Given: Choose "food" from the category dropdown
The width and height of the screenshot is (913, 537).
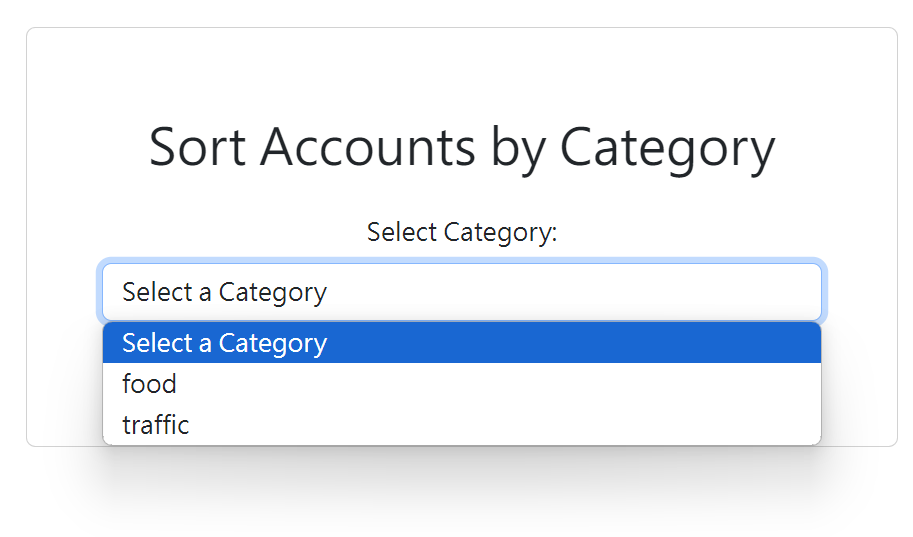Looking at the screenshot, I should (150, 384).
